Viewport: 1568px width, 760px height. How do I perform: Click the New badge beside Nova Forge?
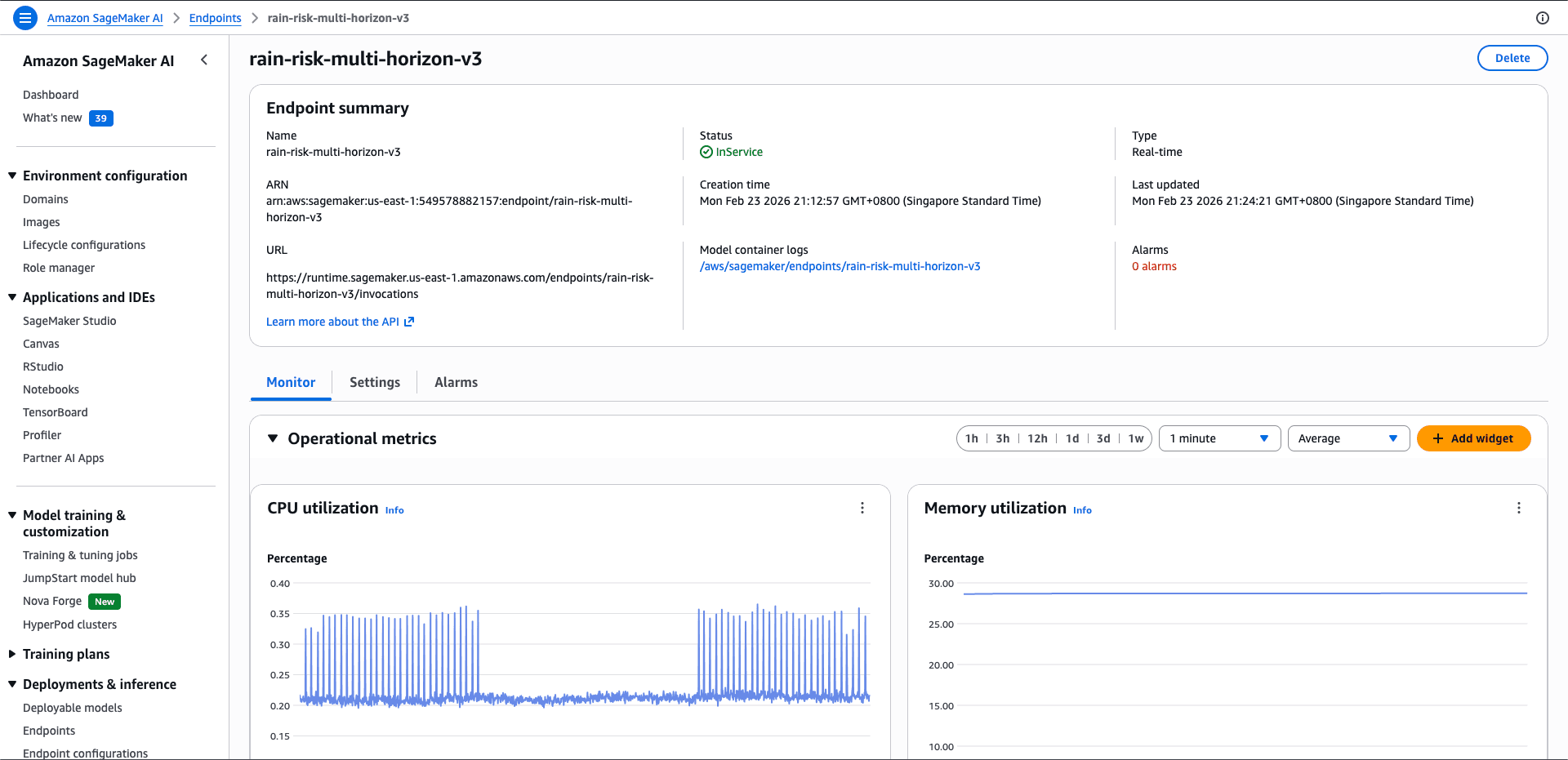click(x=104, y=601)
